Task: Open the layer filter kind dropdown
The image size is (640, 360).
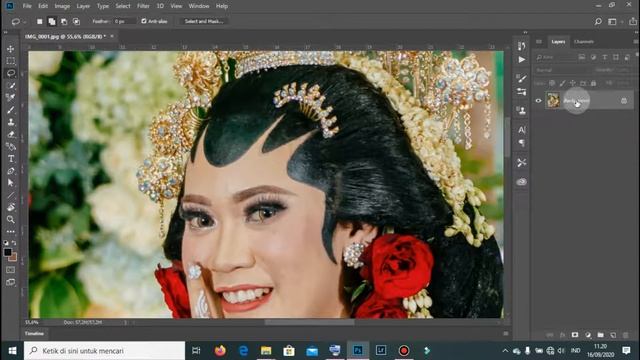Action: [x=555, y=57]
